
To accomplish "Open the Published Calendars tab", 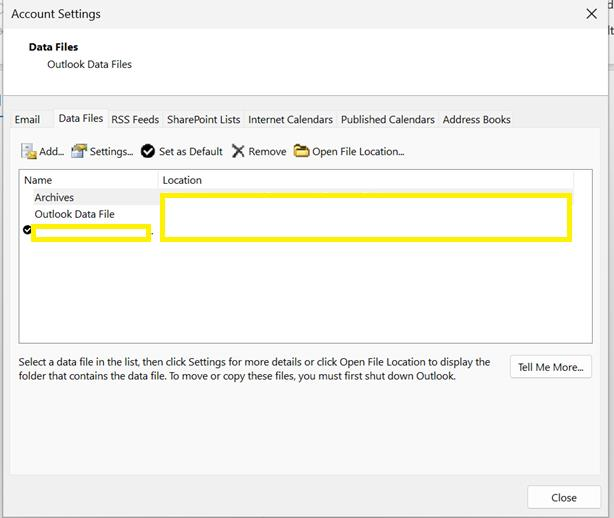I will click(388, 119).
